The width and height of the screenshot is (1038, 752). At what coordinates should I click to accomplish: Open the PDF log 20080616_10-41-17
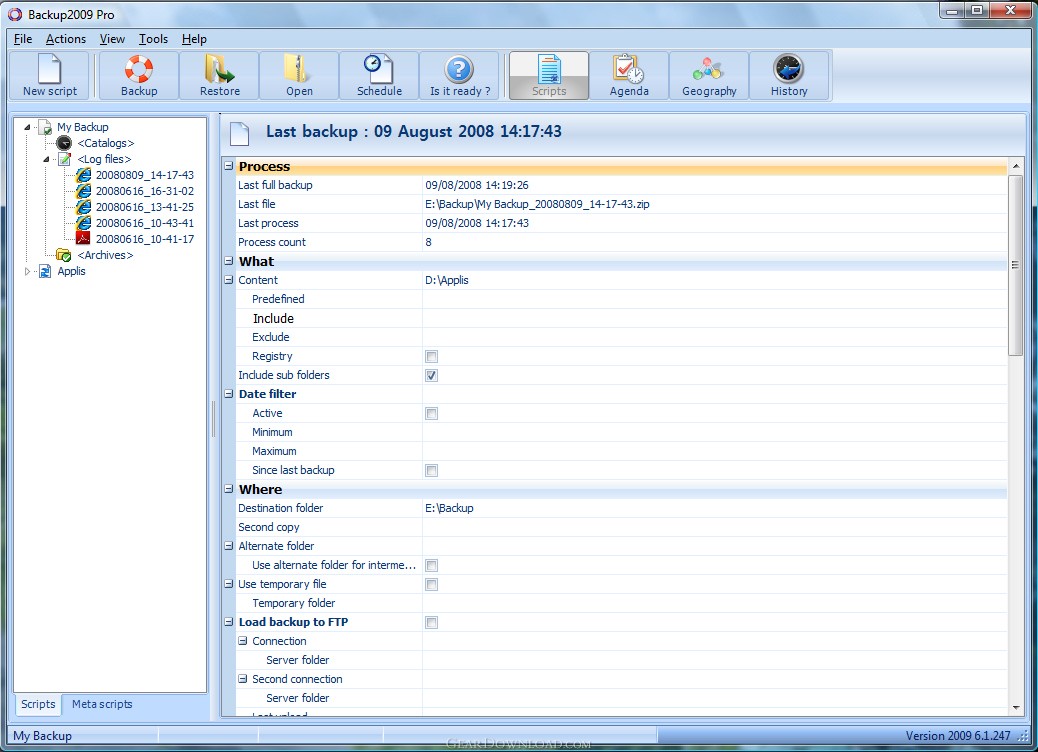pos(144,239)
